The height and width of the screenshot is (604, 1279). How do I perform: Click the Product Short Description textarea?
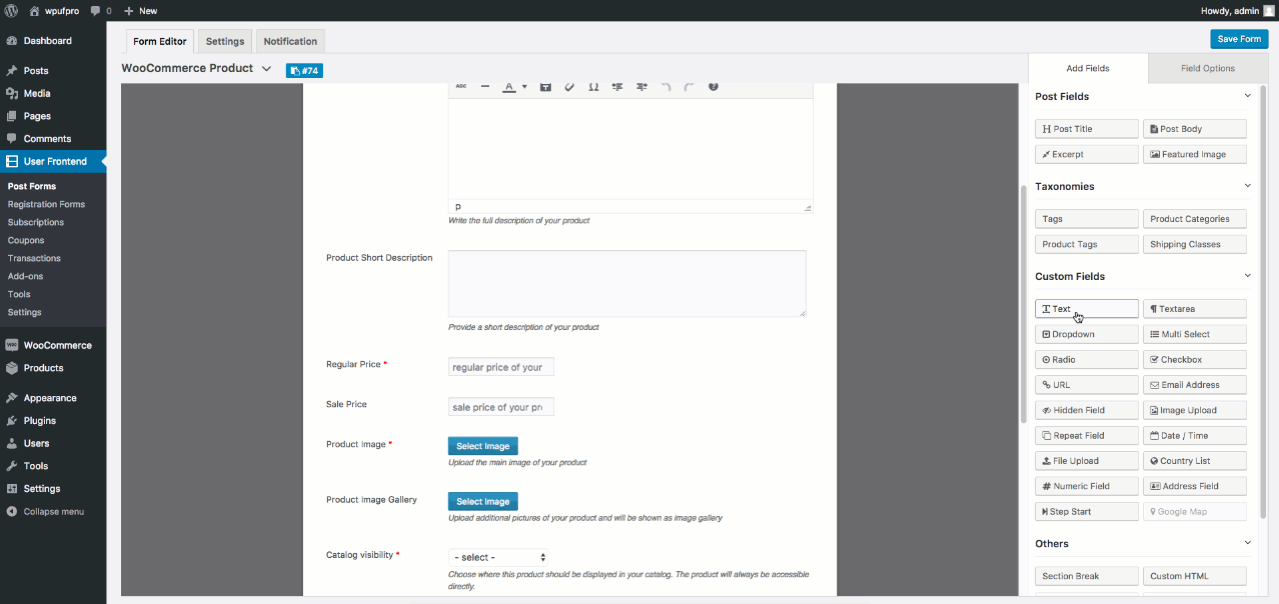(x=627, y=284)
